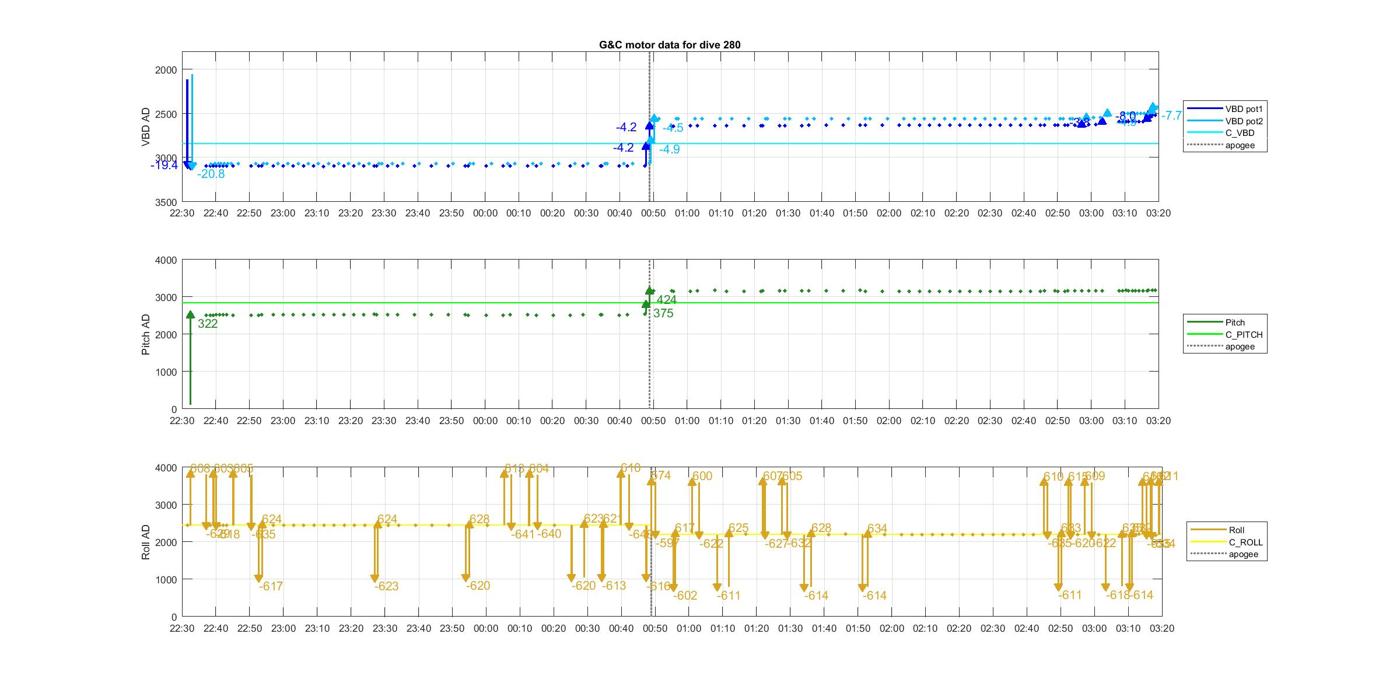Click '02:00' time tick under Roll plot
Image resolution: width=1400 pixels, height=693 pixels.
[891, 629]
